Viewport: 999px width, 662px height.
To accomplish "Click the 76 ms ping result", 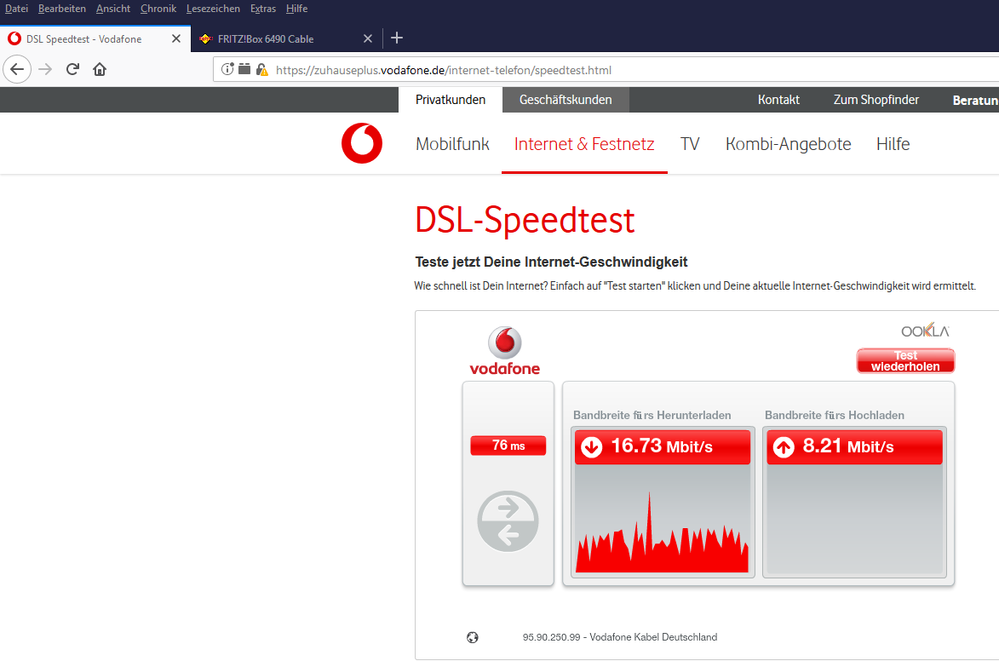I will coord(508,445).
